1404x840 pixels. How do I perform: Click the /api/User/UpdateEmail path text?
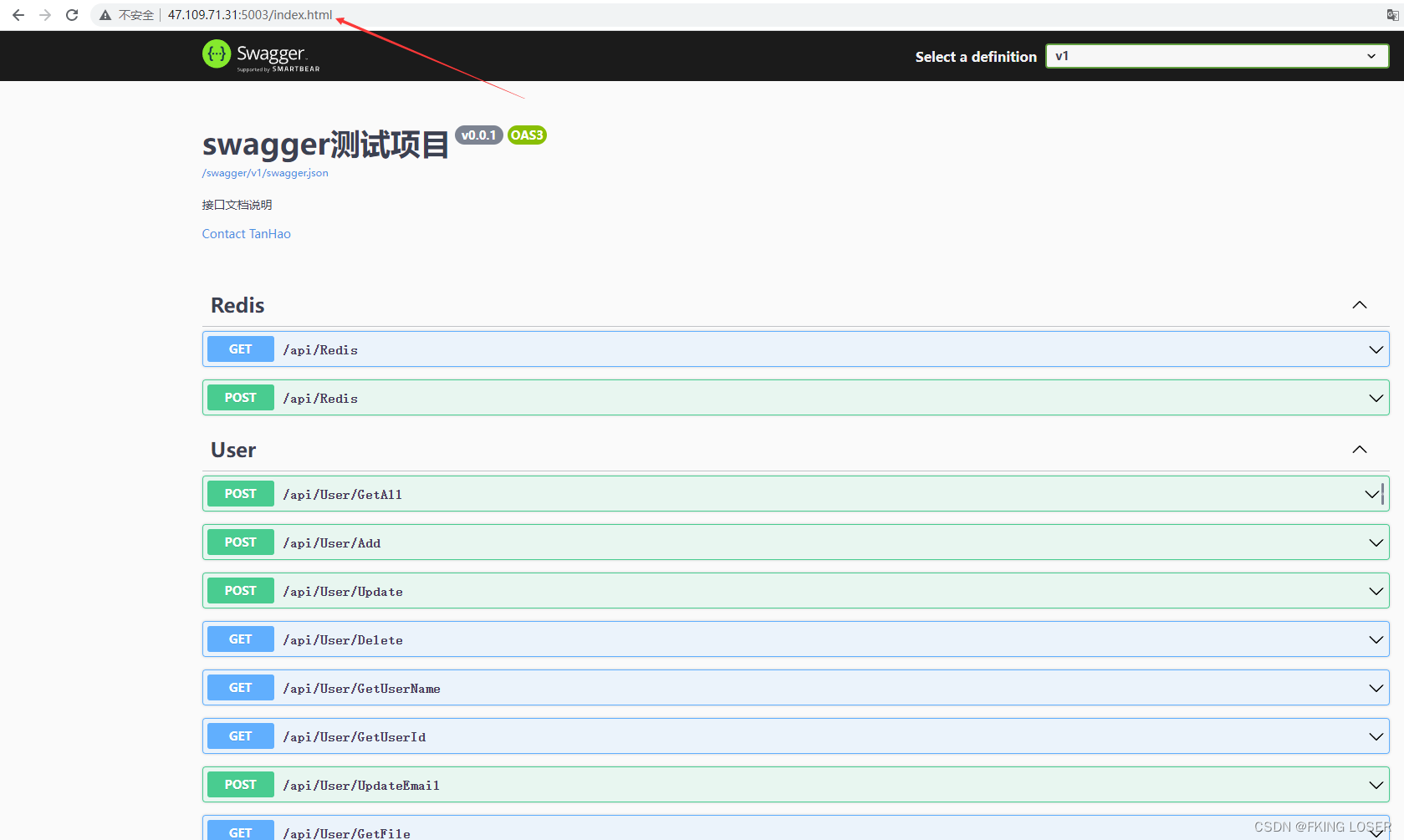(361, 786)
